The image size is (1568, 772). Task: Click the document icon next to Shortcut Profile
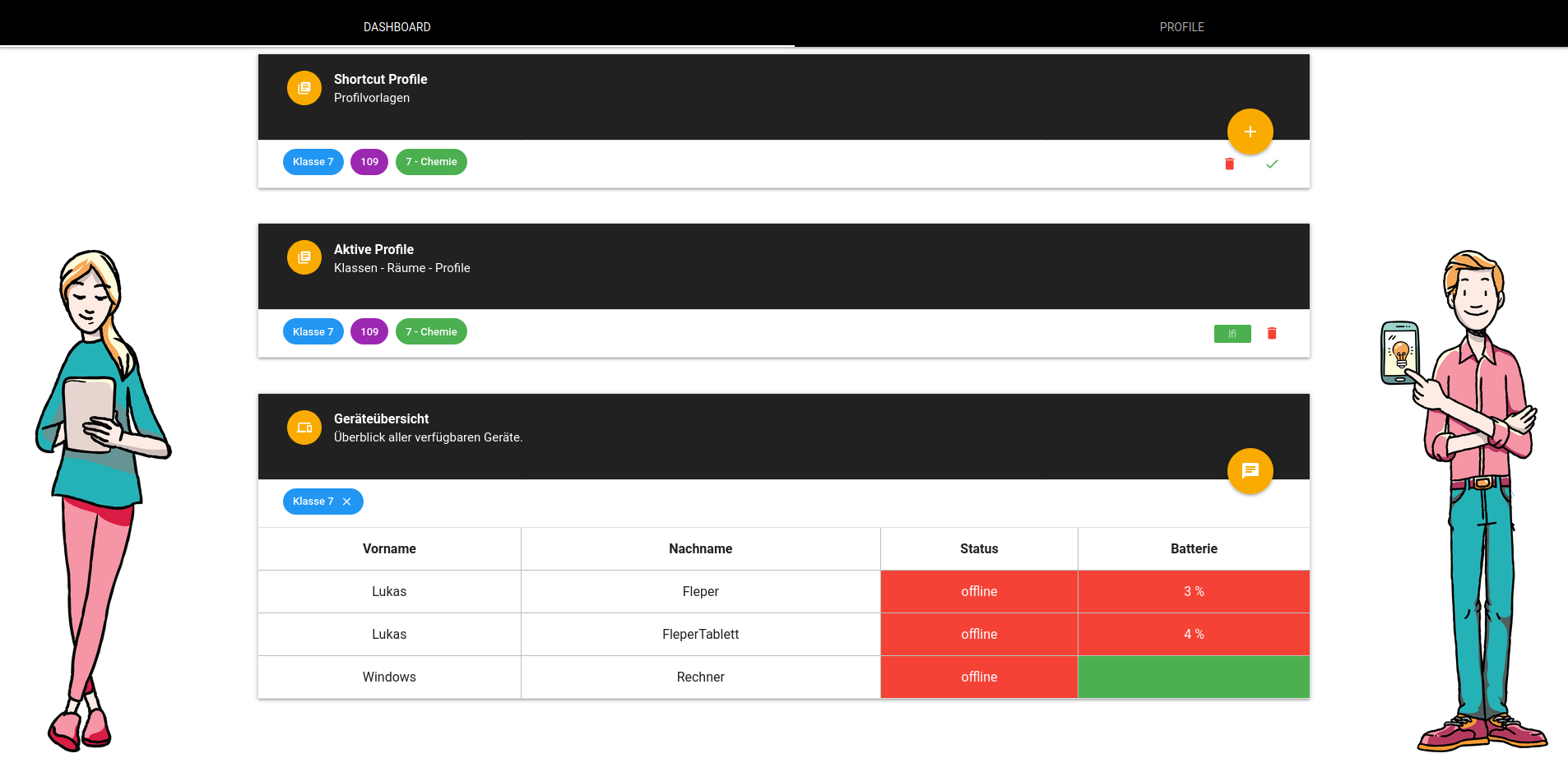[x=304, y=87]
